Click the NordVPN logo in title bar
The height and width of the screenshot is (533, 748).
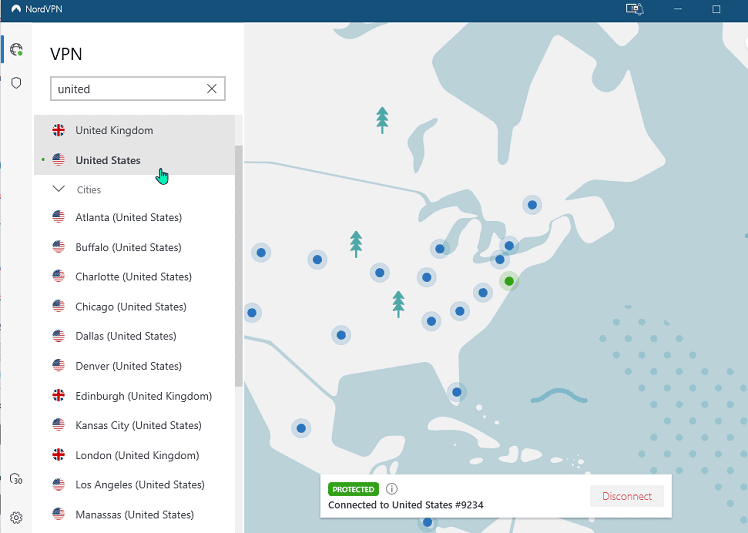coord(16,9)
